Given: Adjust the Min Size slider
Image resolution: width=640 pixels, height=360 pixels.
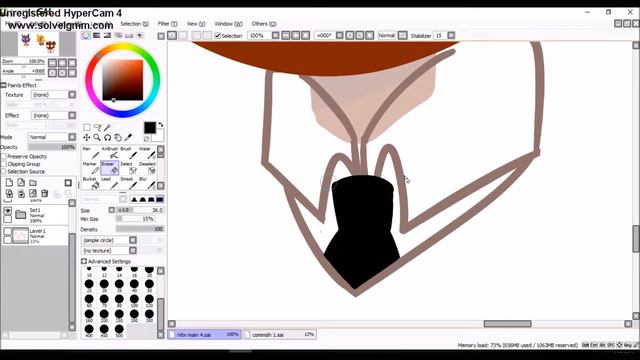Looking at the screenshot, I should tap(135, 219).
